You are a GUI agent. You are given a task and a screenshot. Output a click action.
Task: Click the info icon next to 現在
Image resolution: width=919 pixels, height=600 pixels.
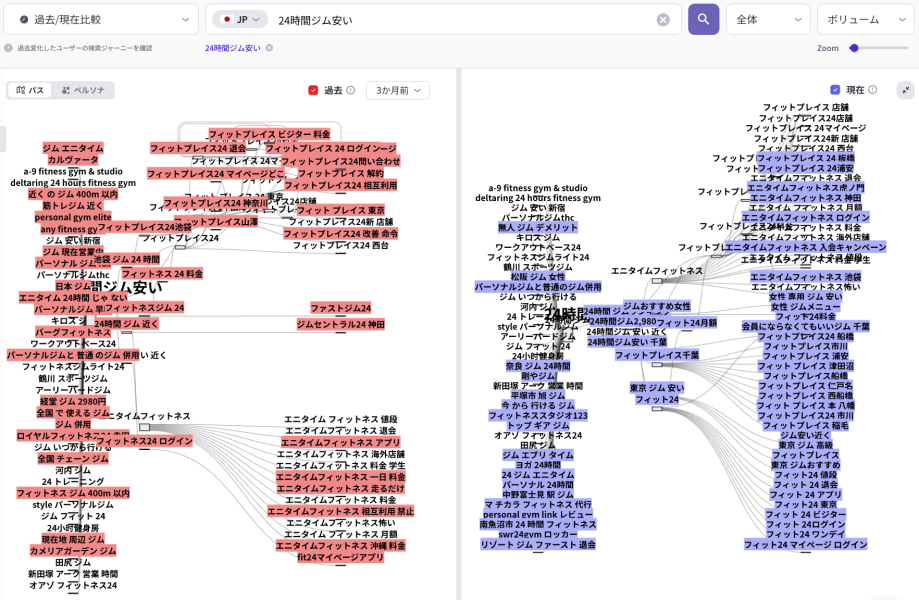coord(872,90)
